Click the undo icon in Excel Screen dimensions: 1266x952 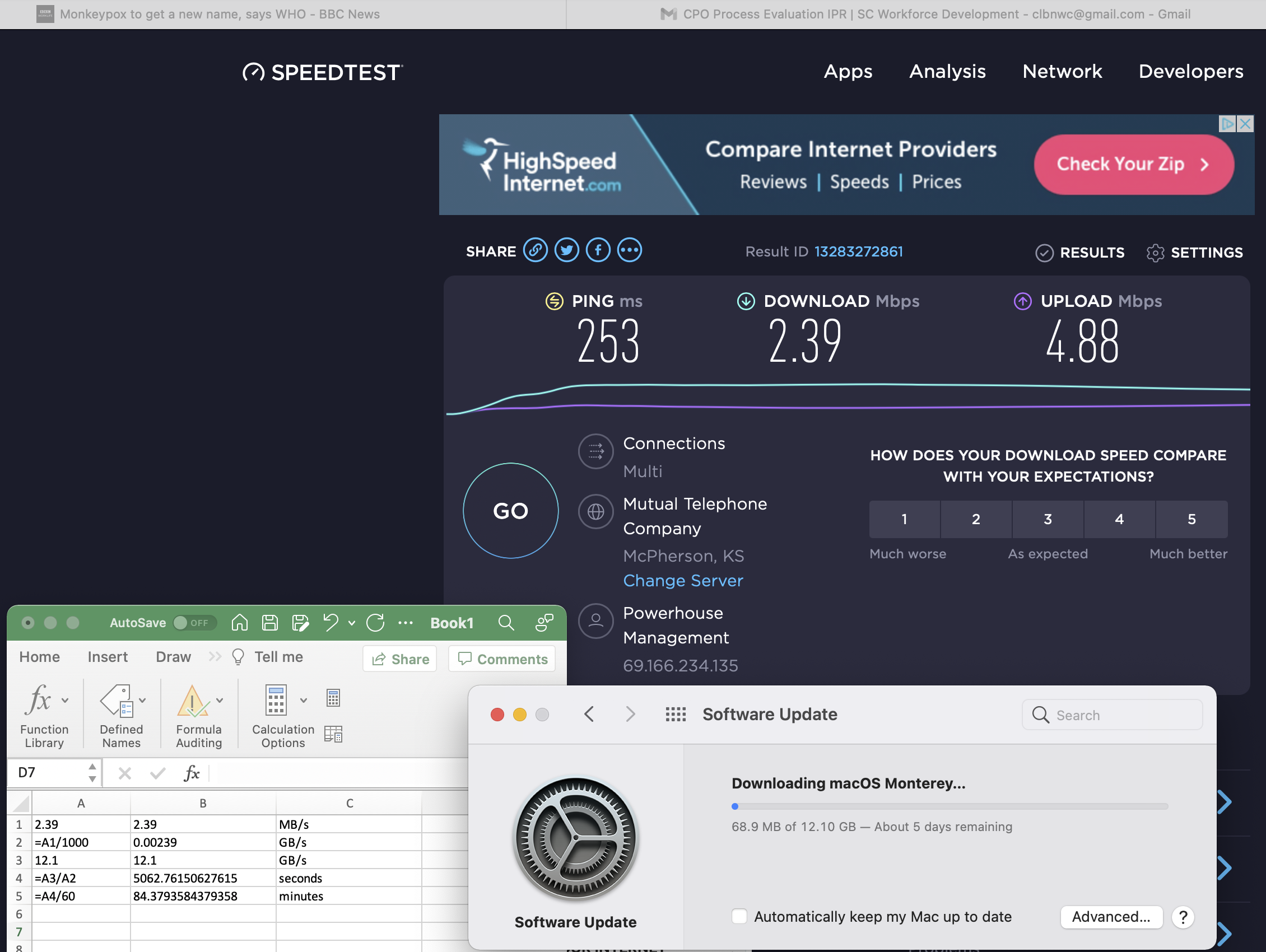[x=331, y=623]
